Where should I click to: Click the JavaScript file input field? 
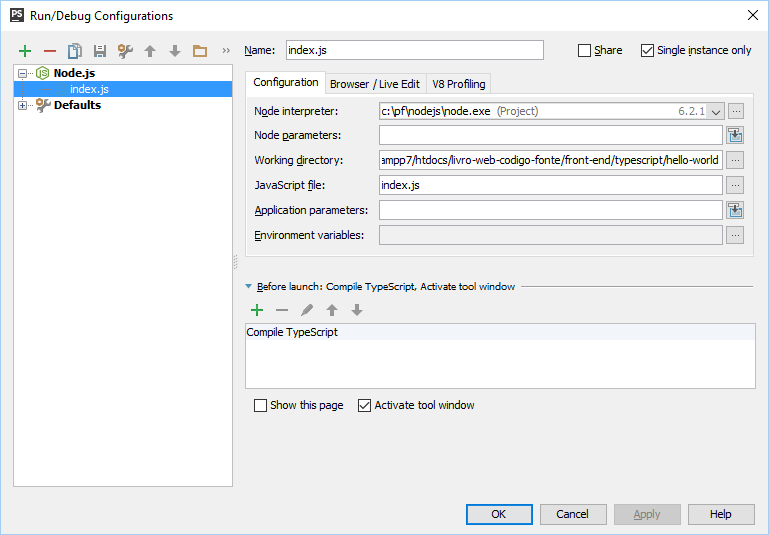(x=550, y=185)
